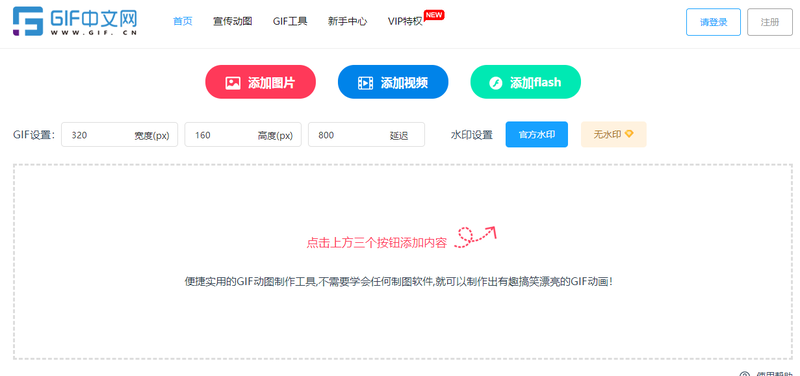
Task: Click the 添加视频 button
Action: (393, 82)
